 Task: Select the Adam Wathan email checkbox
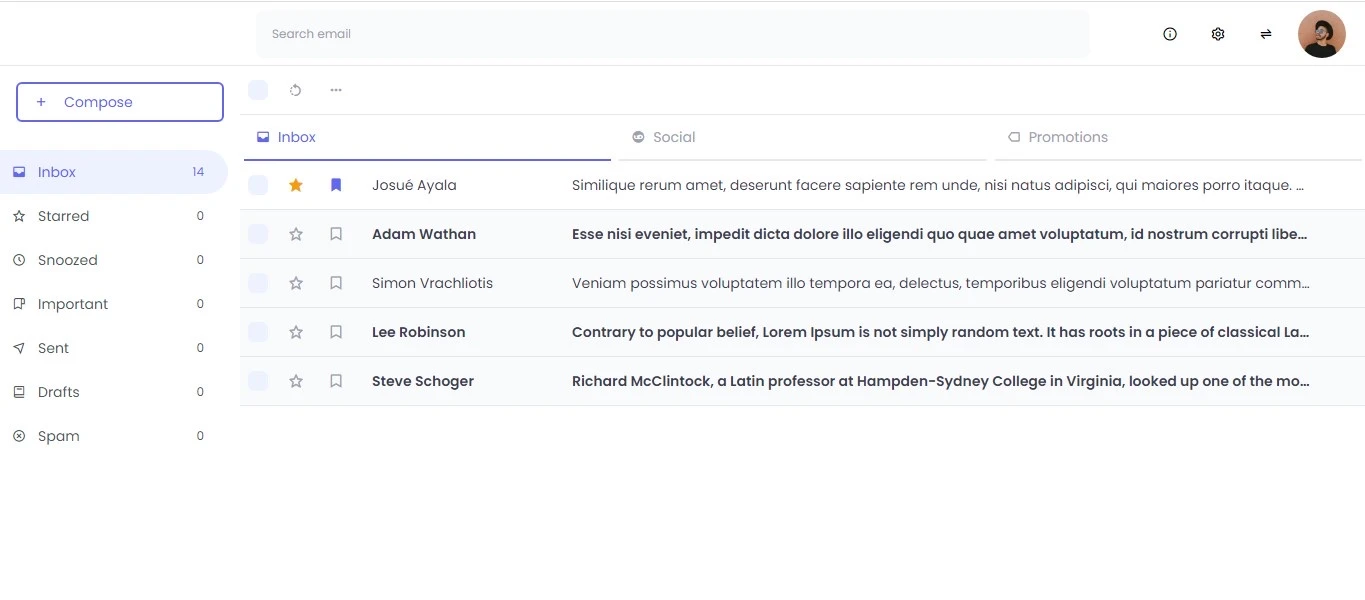pyautogui.click(x=258, y=234)
